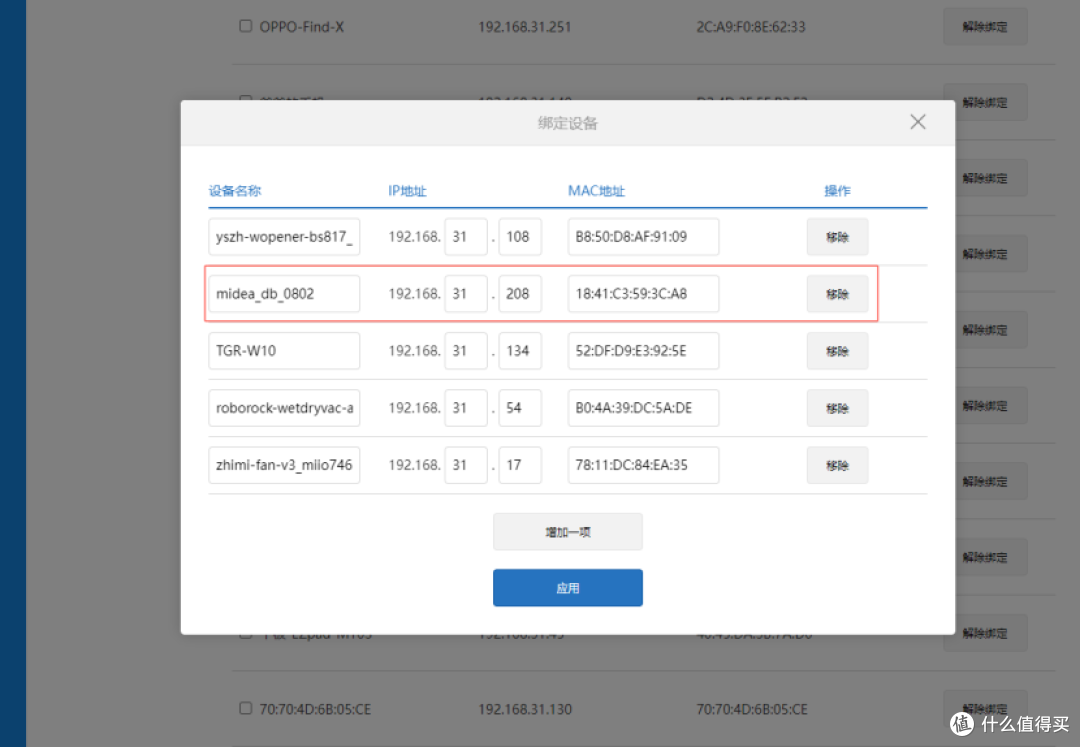Image resolution: width=1080 pixels, height=747 pixels.
Task: Click 设备名称 column header
Action: click(x=235, y=191)
